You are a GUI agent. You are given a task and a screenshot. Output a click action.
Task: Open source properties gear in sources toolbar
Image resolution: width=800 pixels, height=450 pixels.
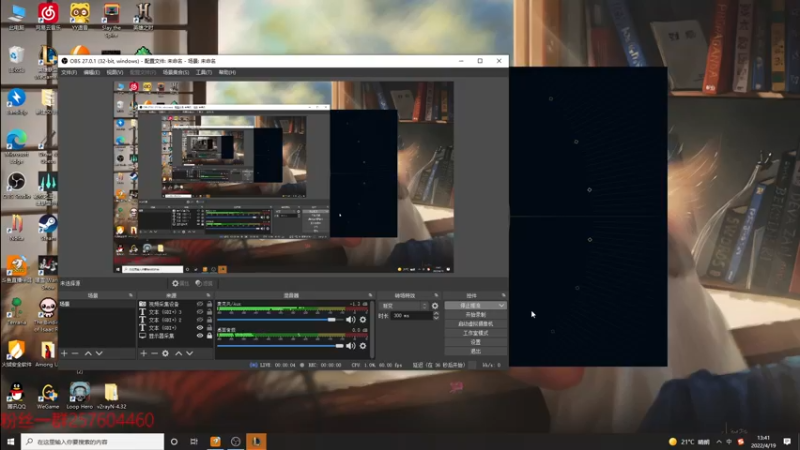[165, 353]
